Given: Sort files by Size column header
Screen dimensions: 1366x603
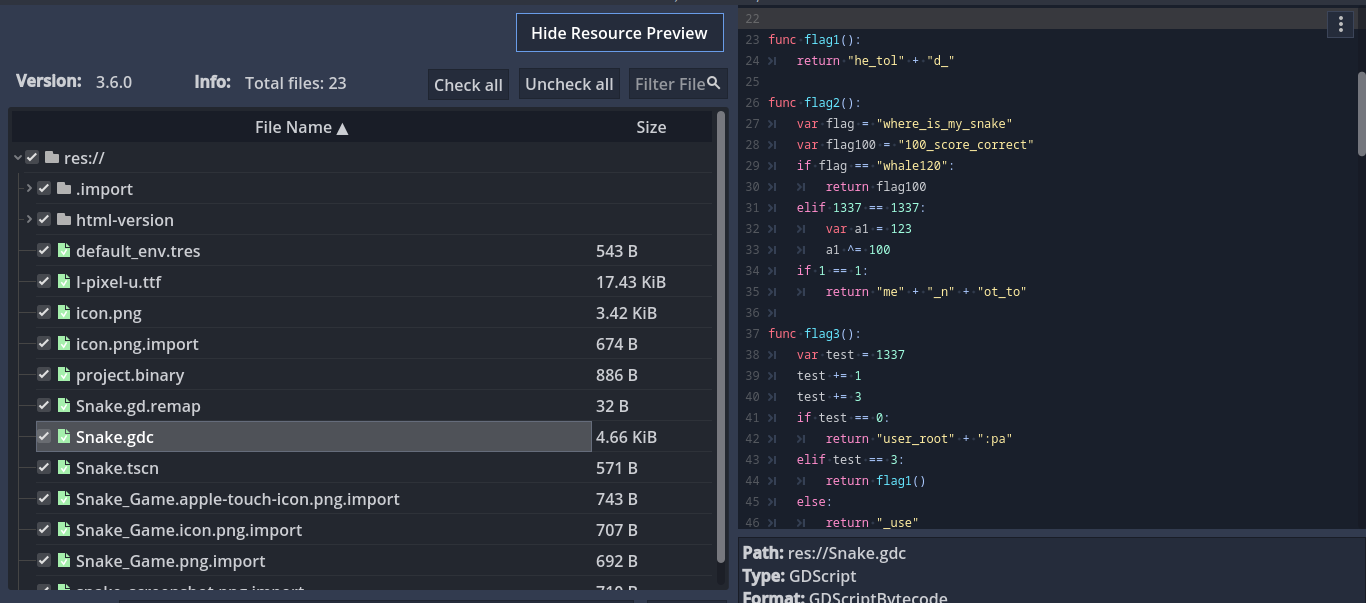Looking at the screenshot, I should (651, 127).
